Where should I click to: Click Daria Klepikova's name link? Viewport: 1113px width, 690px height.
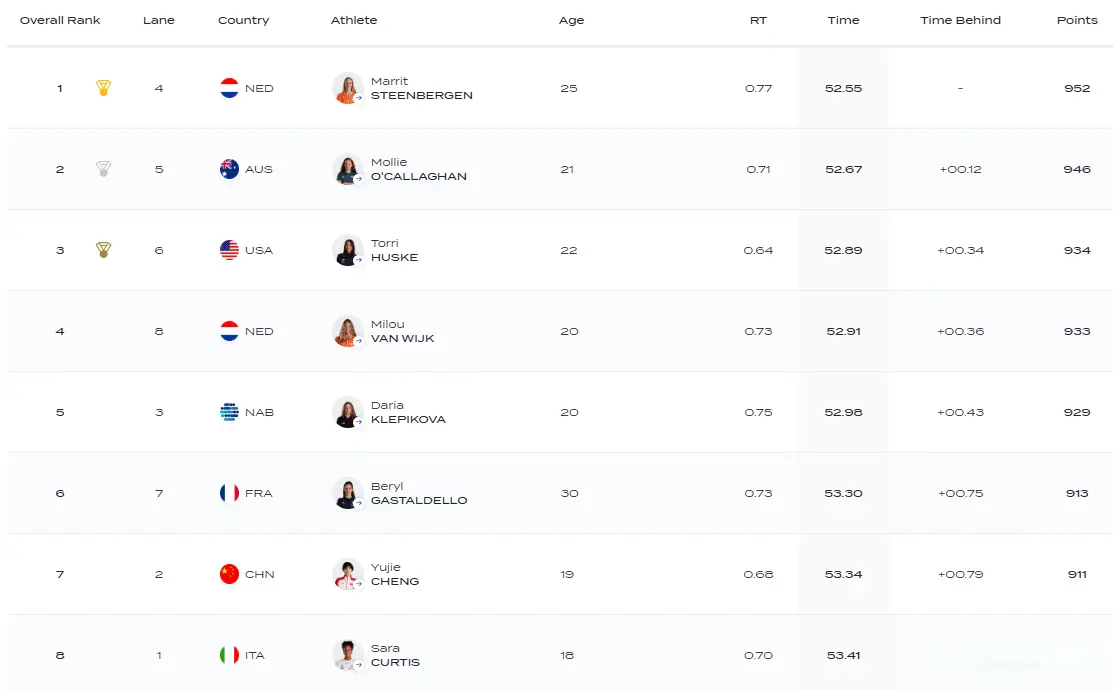point(408,412)
